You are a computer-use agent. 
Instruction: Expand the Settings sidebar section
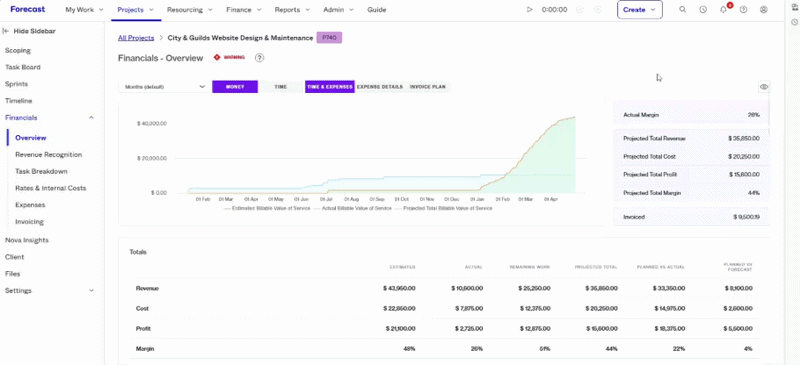tap(91, 290)
